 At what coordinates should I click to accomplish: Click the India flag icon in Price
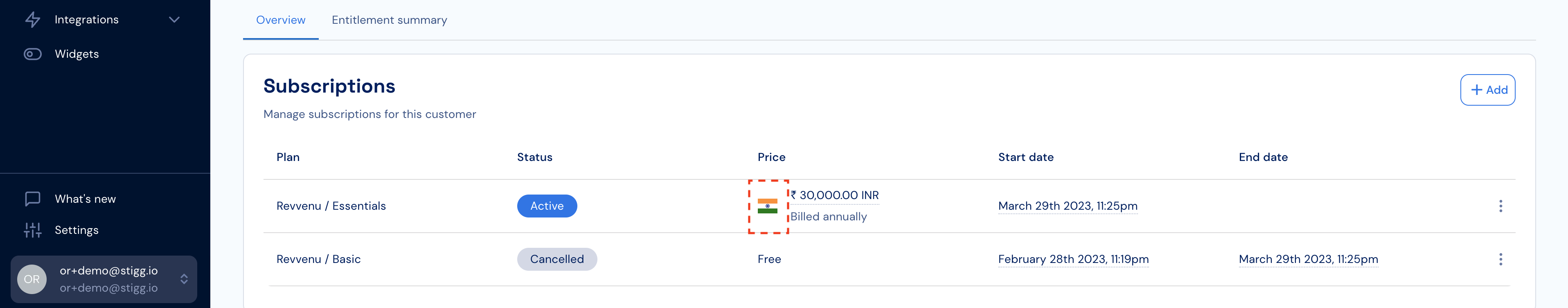coord(767,206)
